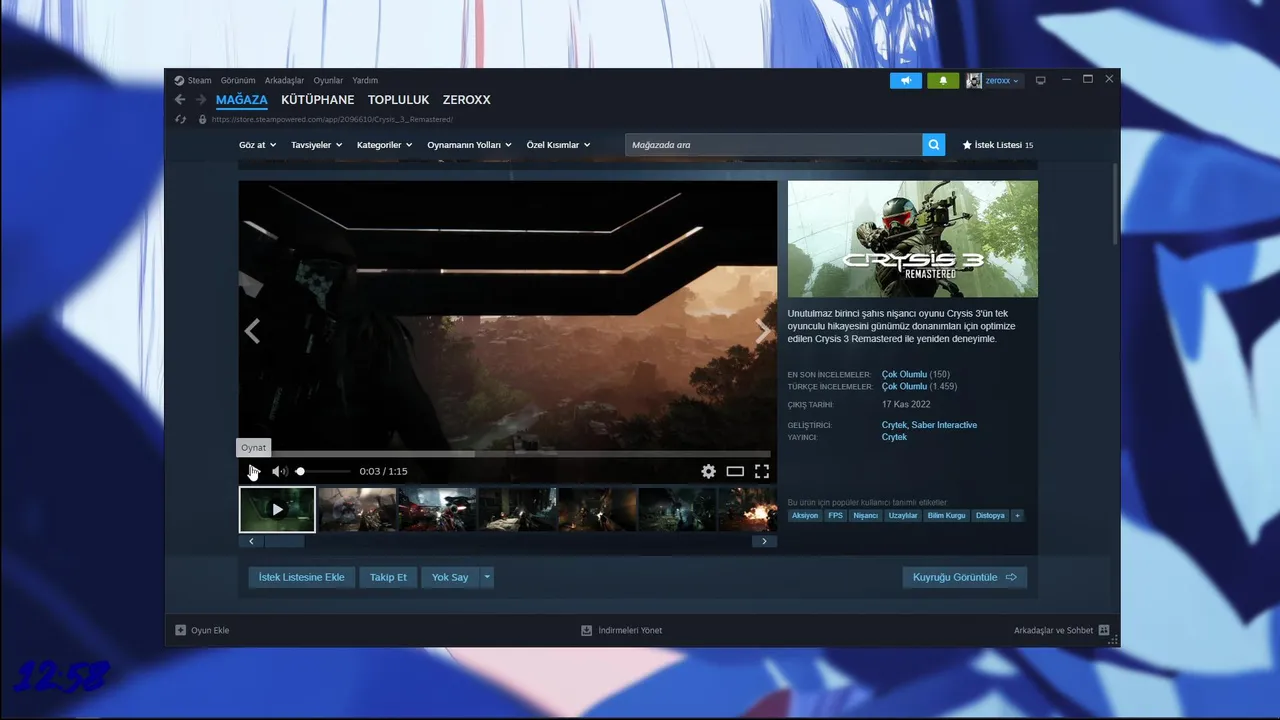The width and height of the screenshot is (1280, 720).
Task: Open the green notifications bell
Action: point(943,81)
